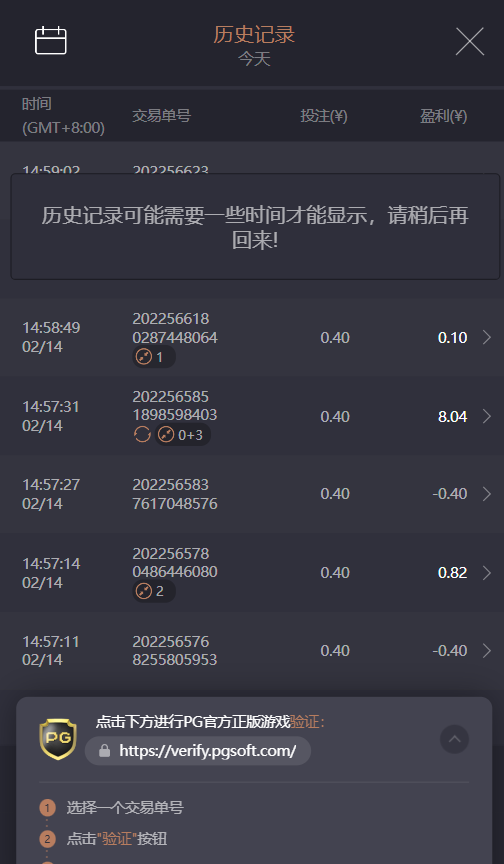
Task: Select transaction number 2022565768255805953
Action: pos(175,650)
